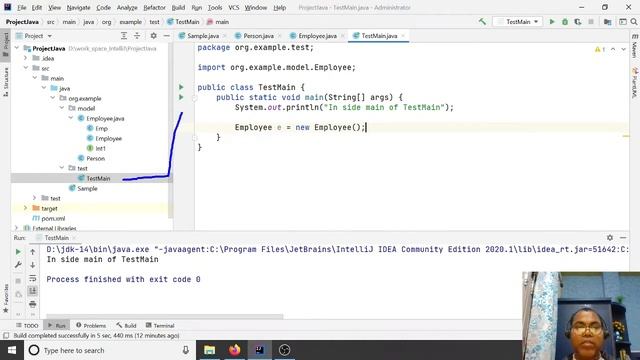Click the Search Everywhere magnifier icon

pyautogui.click(x=634, y=22)
